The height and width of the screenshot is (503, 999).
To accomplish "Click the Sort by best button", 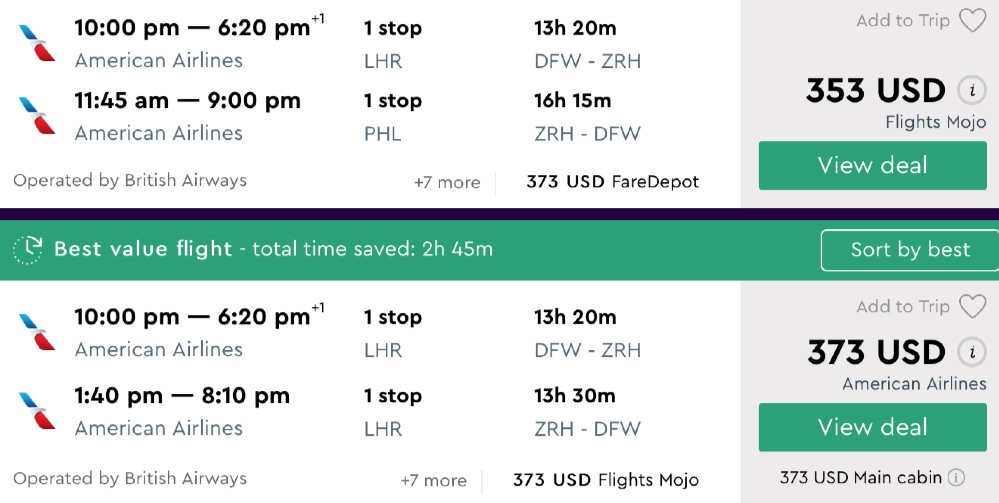I will (909, 250).
